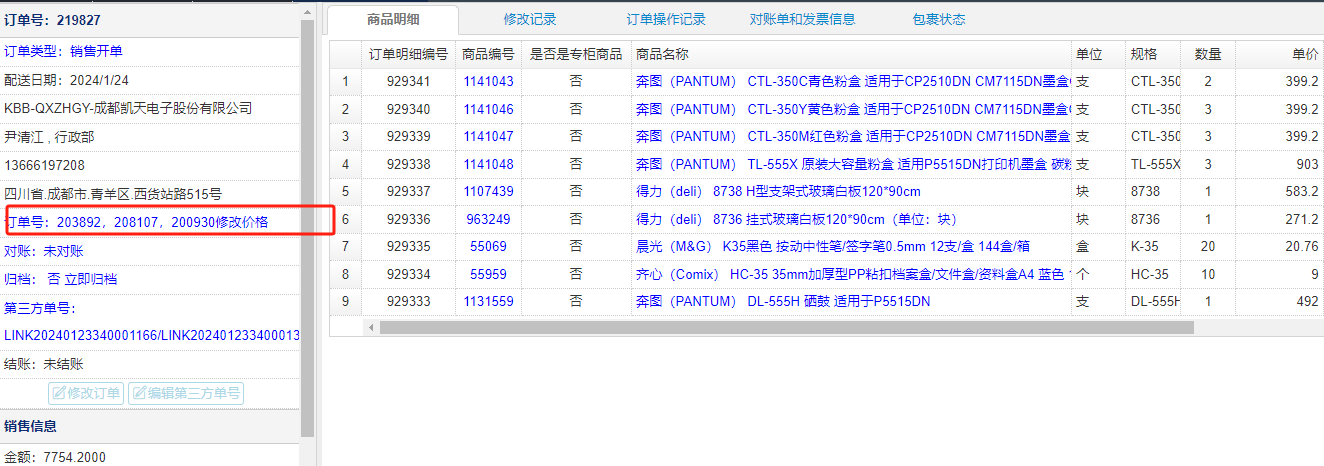Screen dimensions: 1324x466
Task: Click the 立即归档 link
Action: 91,279
